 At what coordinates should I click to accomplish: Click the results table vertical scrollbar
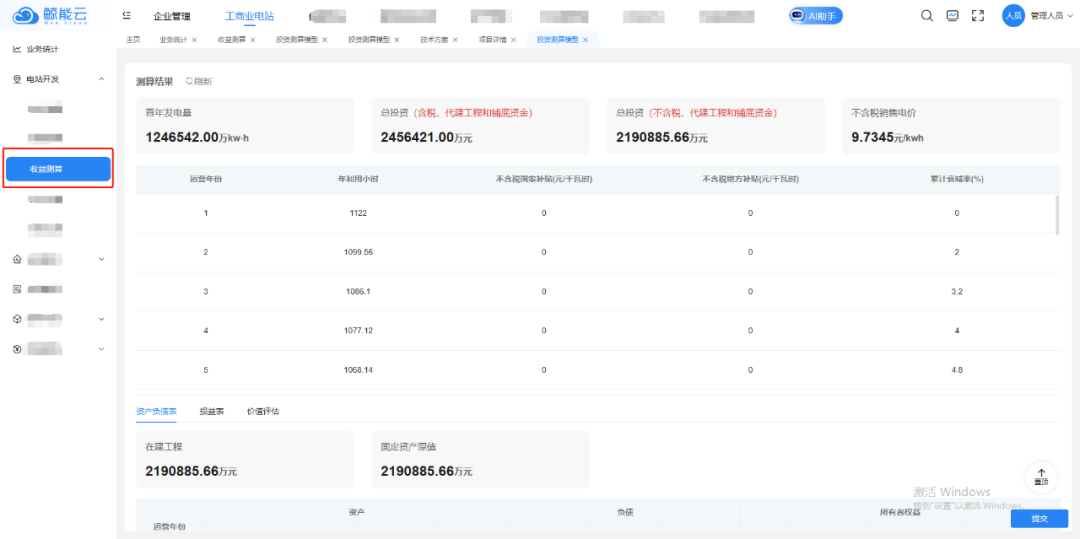tap(1057, 214)
